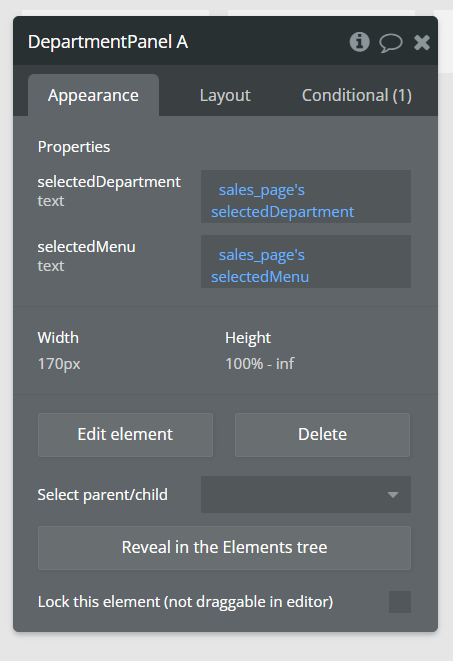Click the selectedMenu property label
This screenshot has height=661, width=453.
(86, 247)
